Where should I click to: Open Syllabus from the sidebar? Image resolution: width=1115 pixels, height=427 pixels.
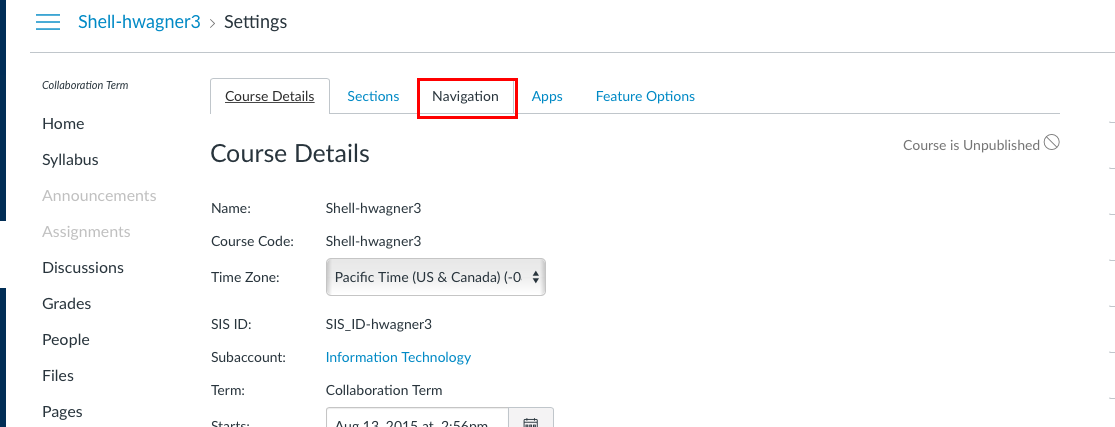click(70, 160)
